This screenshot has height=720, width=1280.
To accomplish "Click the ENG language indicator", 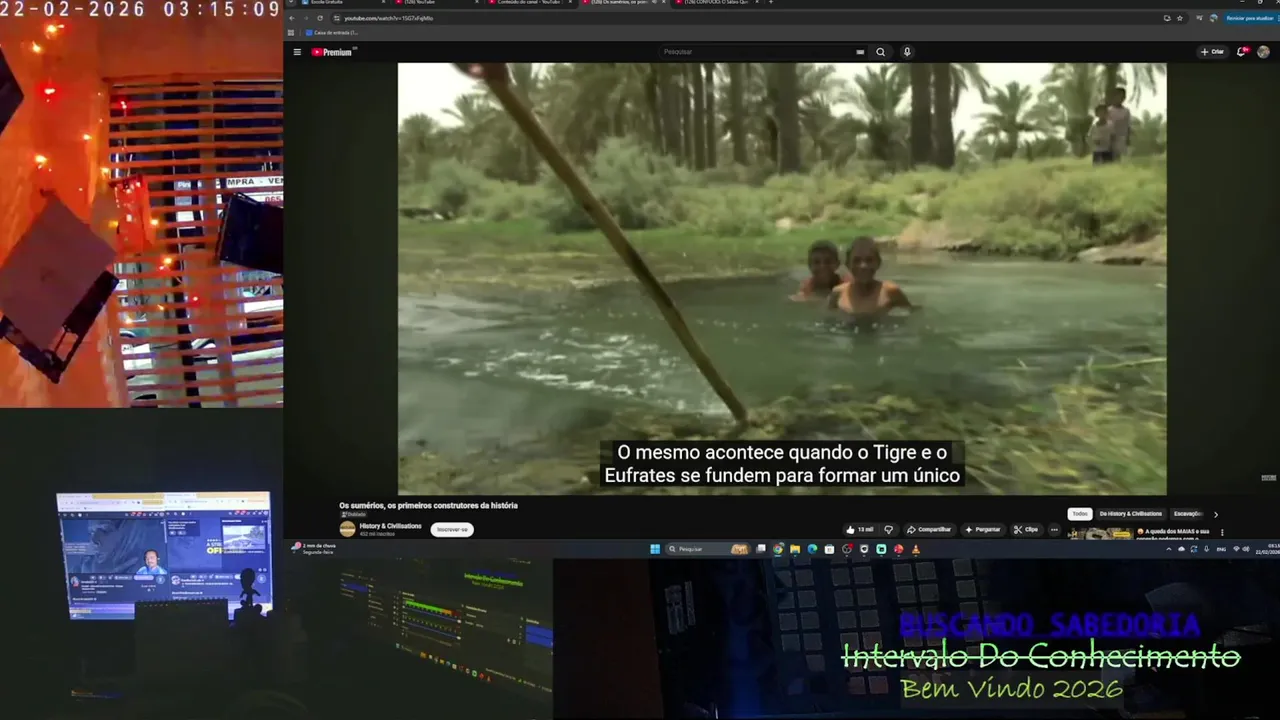I will coord(1221,549).
